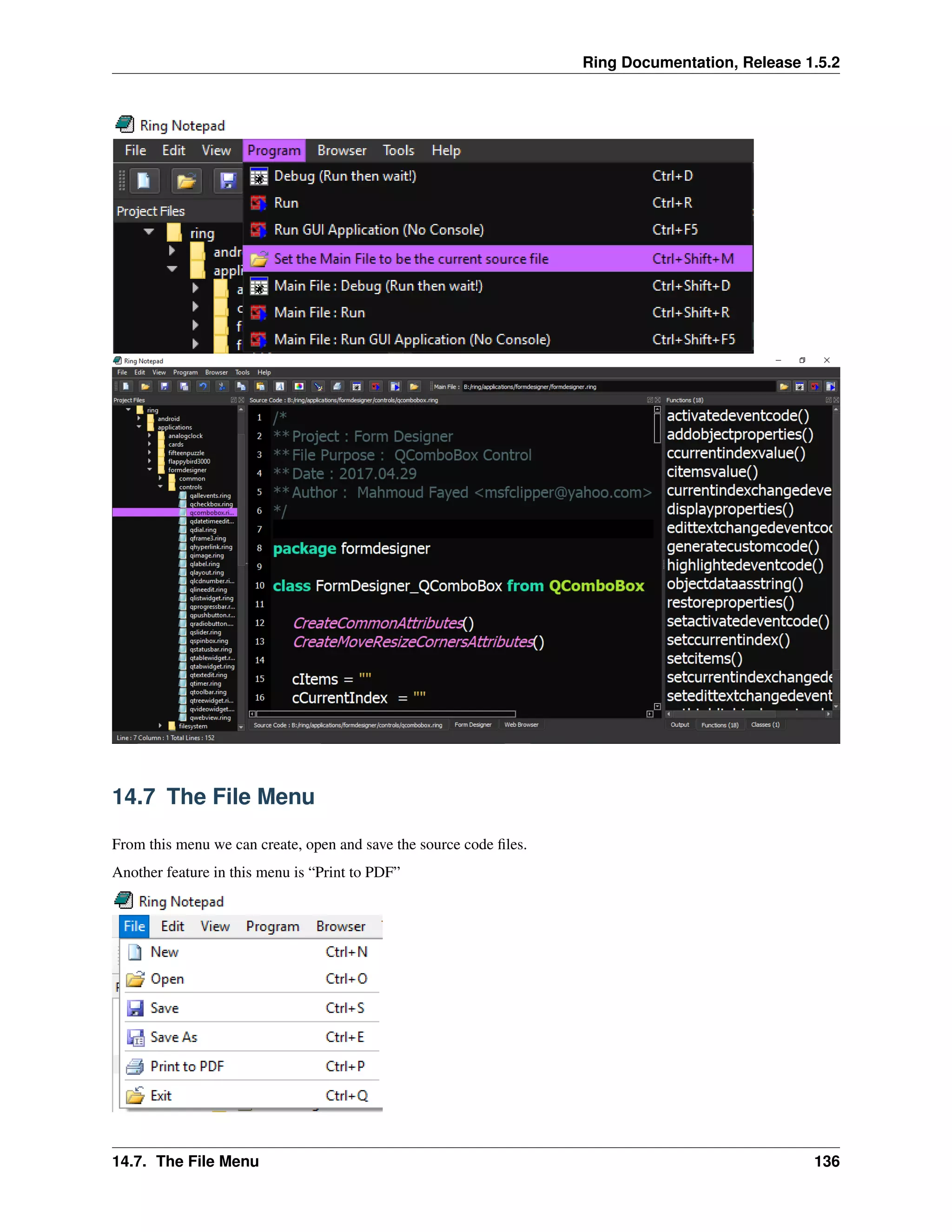Jump to generatecustomcode() in Functions list
Viewport: 952px width, 1232px height.
742,547
